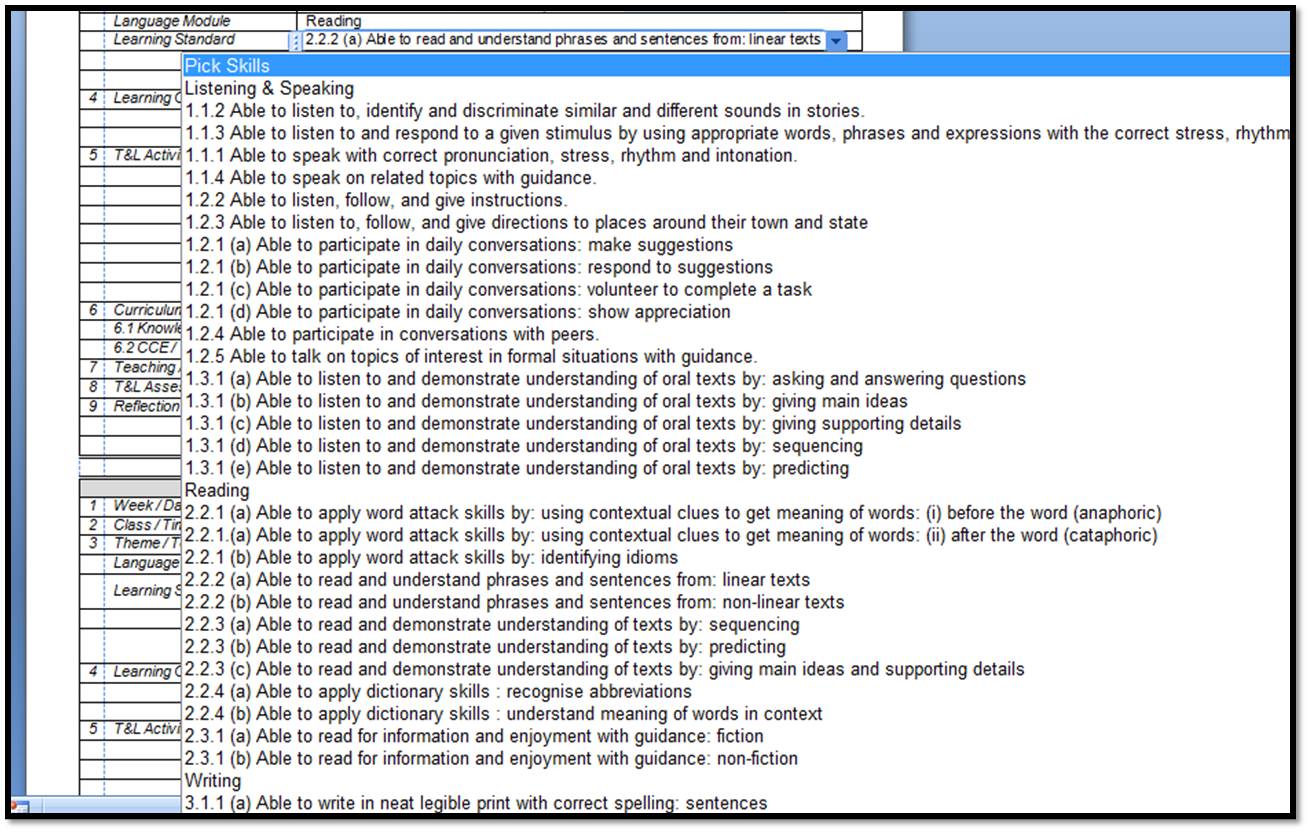The height and width of the screenshot is (832, 1309).
Task: Click the row 7 Teaching label cell
Action: coord(145,367)
